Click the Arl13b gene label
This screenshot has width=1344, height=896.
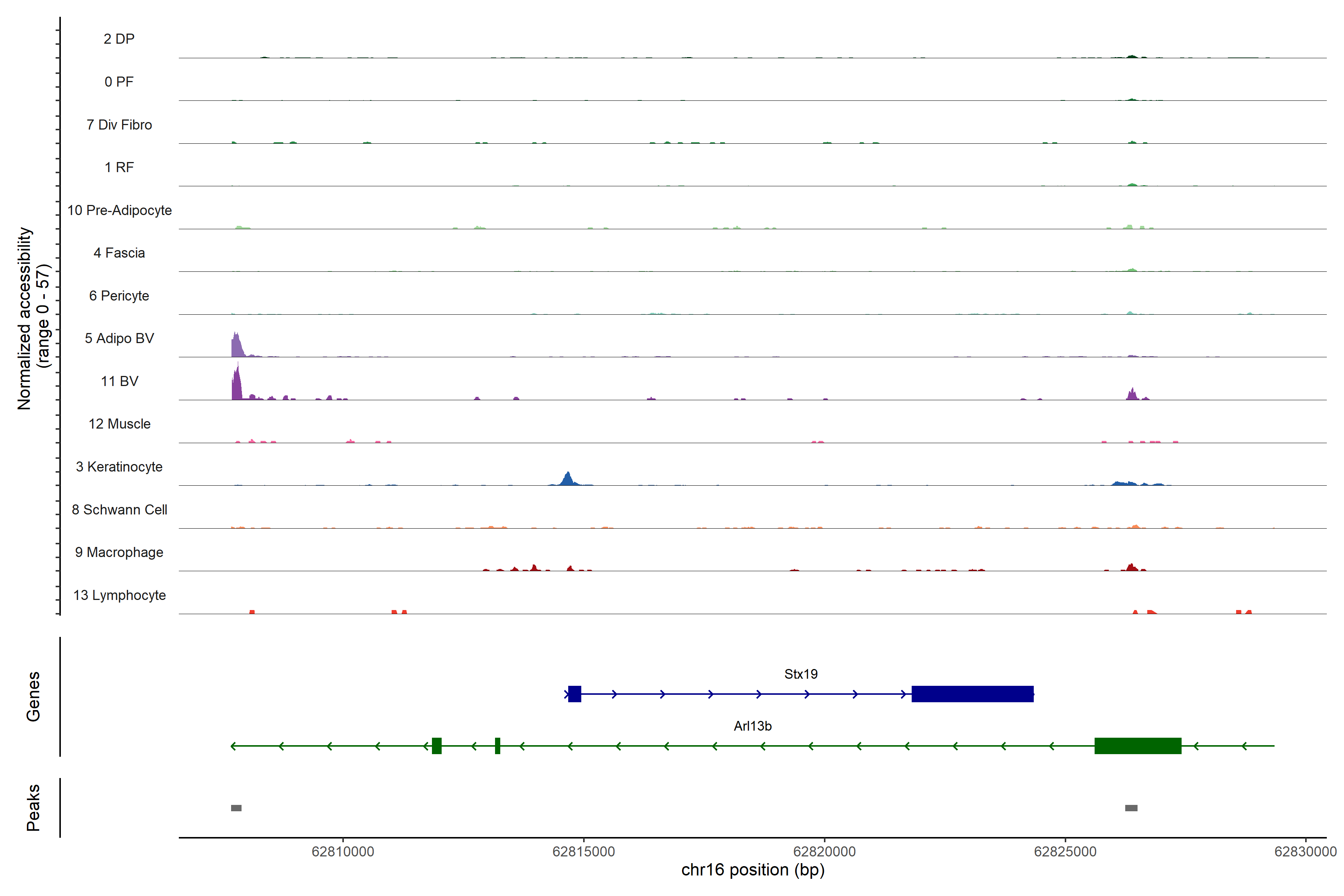click(x=753, y=726)
